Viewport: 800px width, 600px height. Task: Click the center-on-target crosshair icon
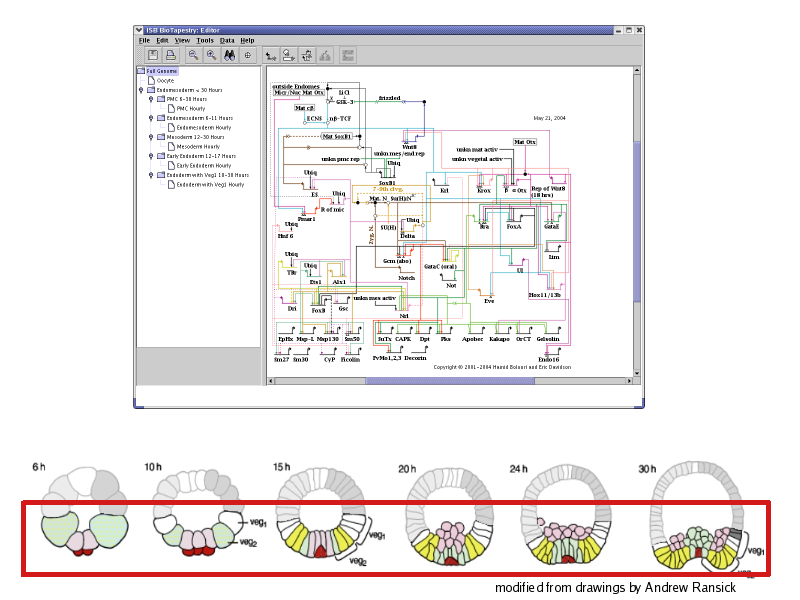click(x=248, y=55)
